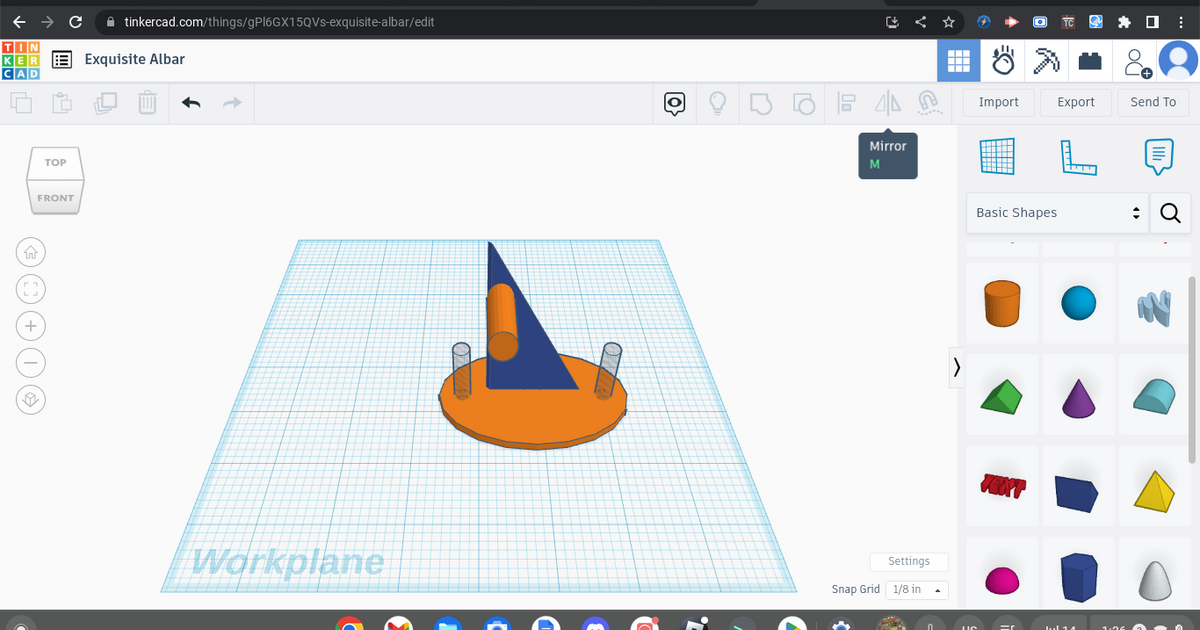
Task: Open the Snap Grid 1/8 in dropdown
Action: coord(916,590)
